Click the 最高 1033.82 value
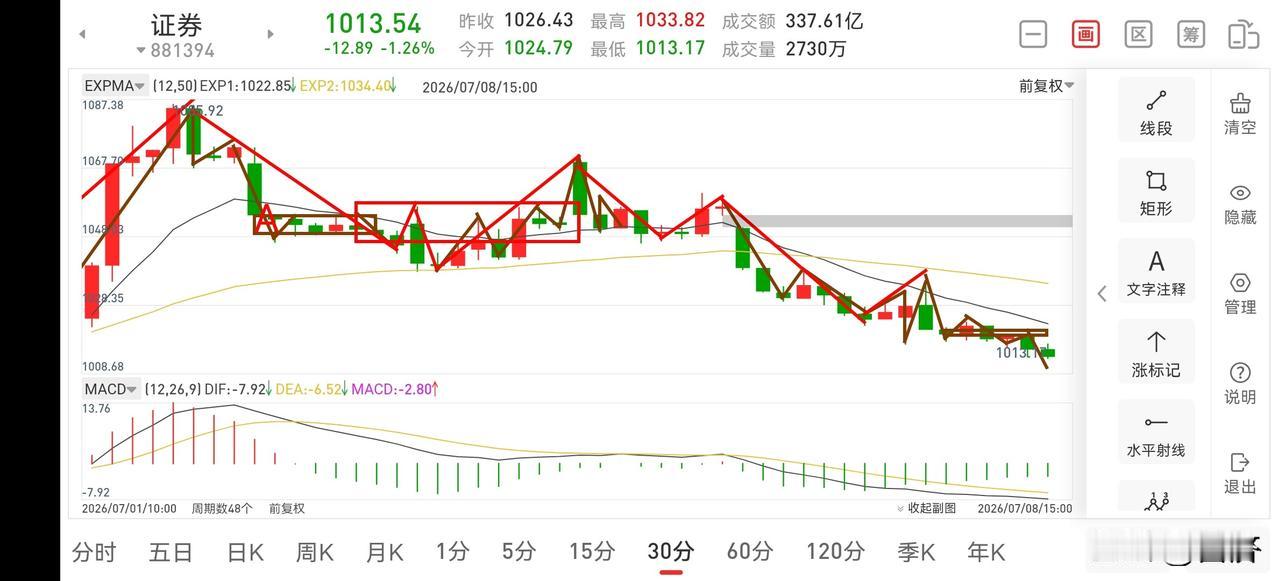The width and height of the screenshot is (1278, 581). point(670,20)
